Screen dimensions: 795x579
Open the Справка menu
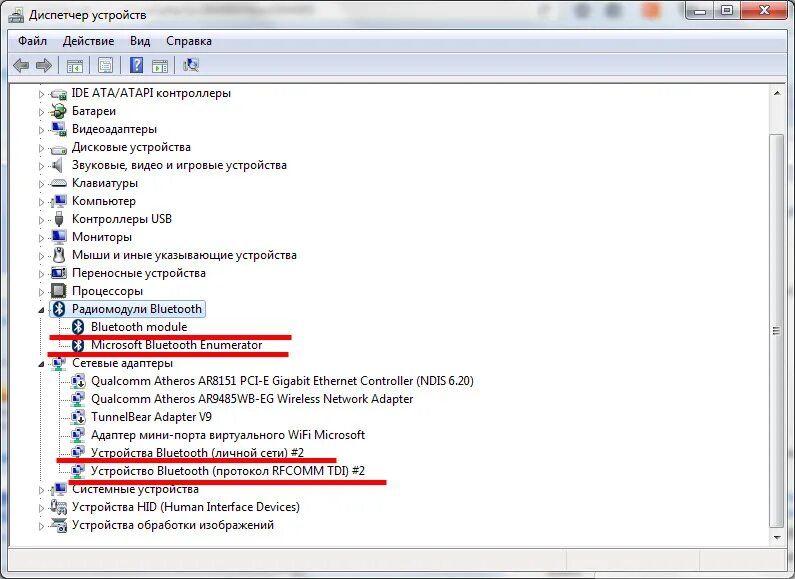pos(189,41)
